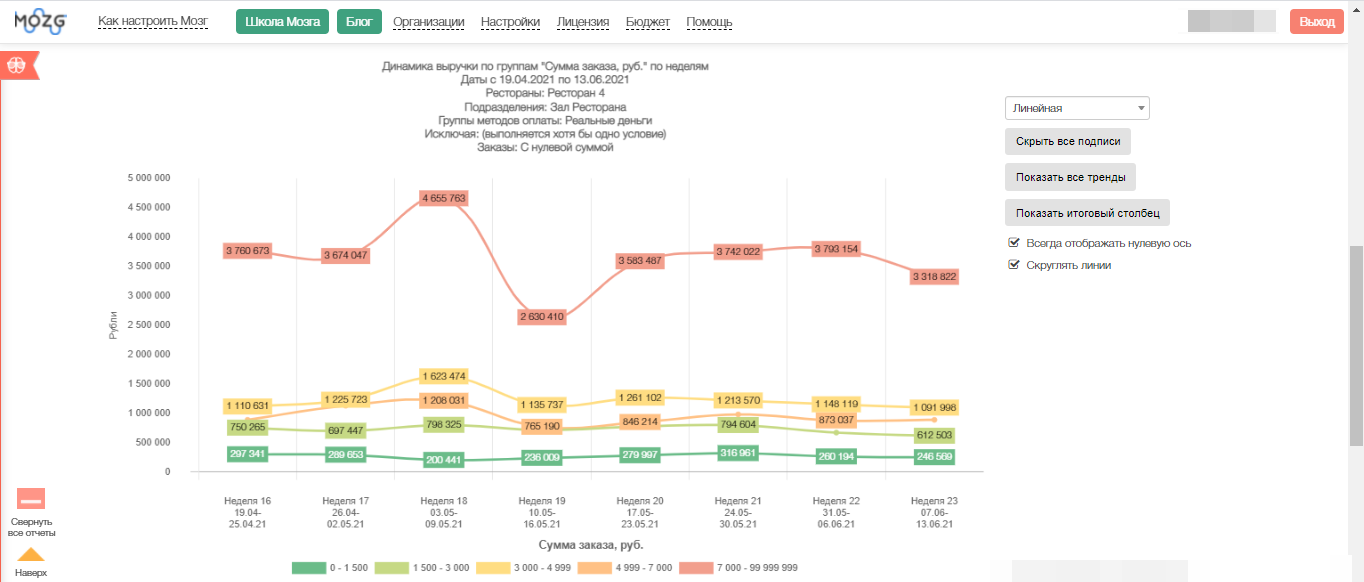Click the collapse all reports minus icon
Image resolution: width=1364 pixels, height=582 pixels.
coord(31,499)
